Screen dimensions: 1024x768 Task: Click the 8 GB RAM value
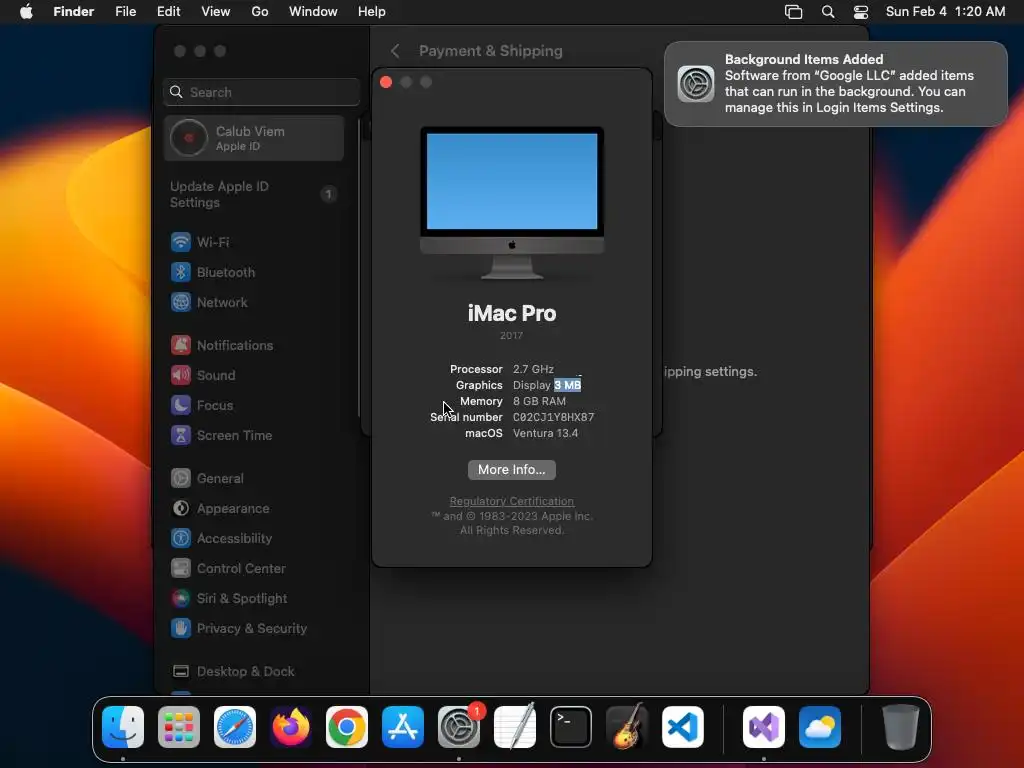[x=539, y=401]
